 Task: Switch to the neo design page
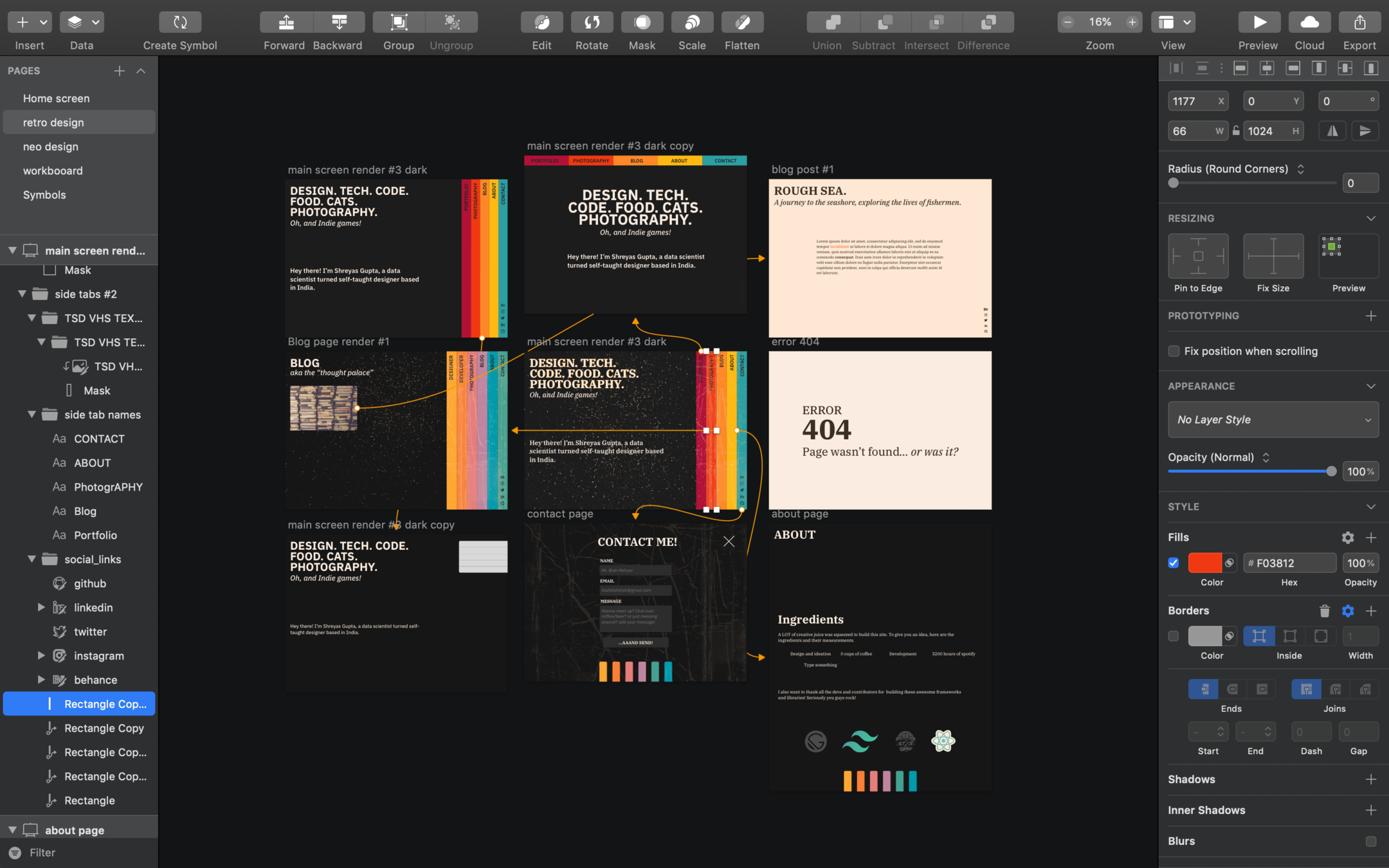coord(51,147)
